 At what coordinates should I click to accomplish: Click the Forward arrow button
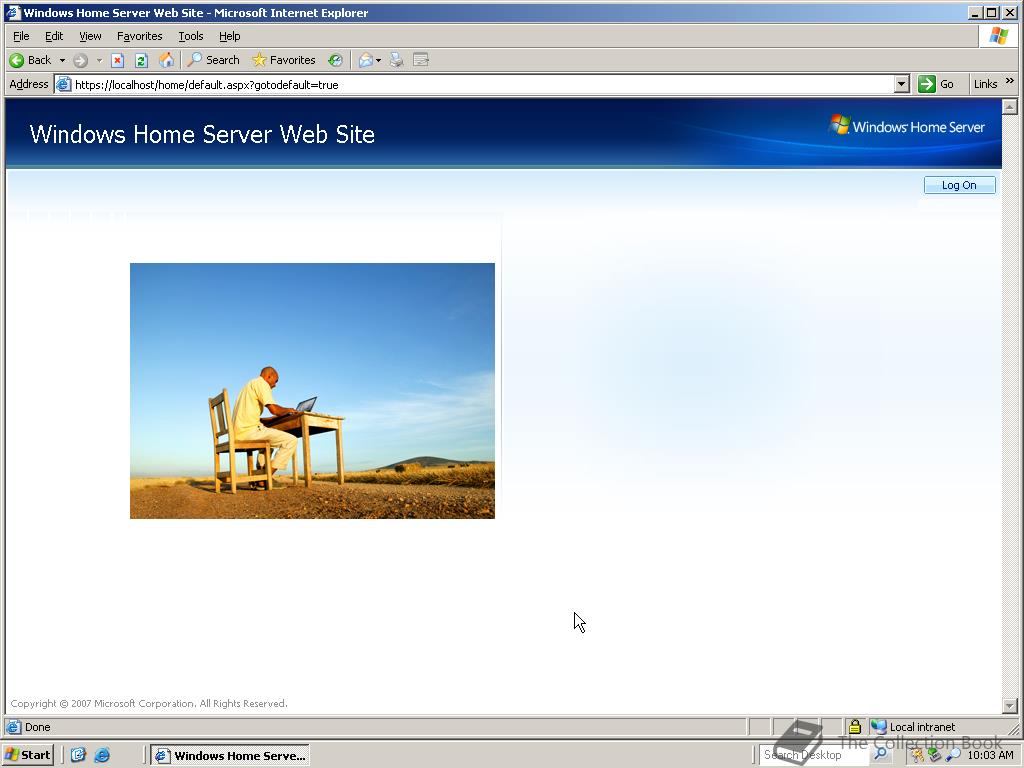click(80, 60)
